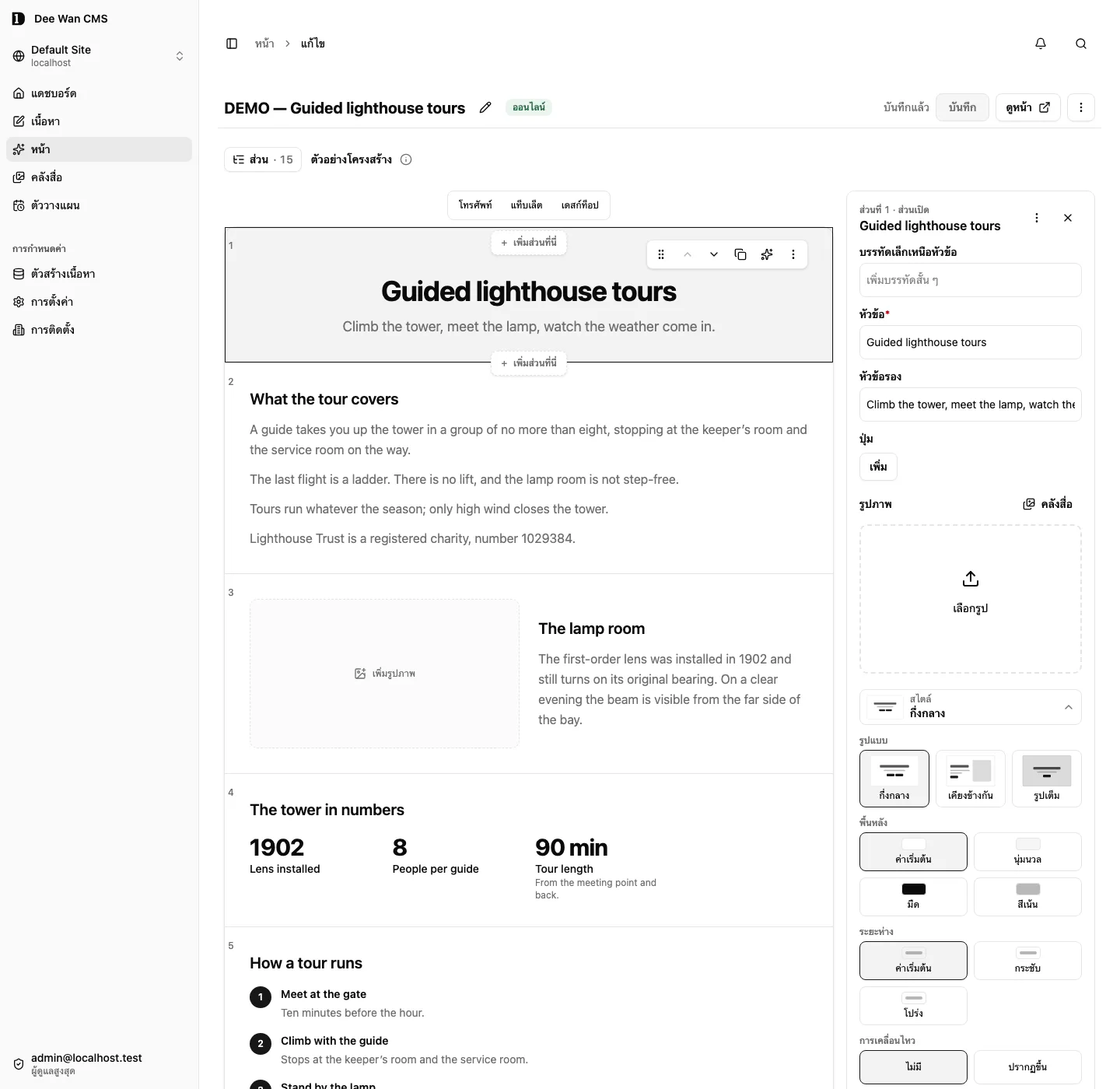
Task: Click the บันทึก save button
Action: coord(962,107)
